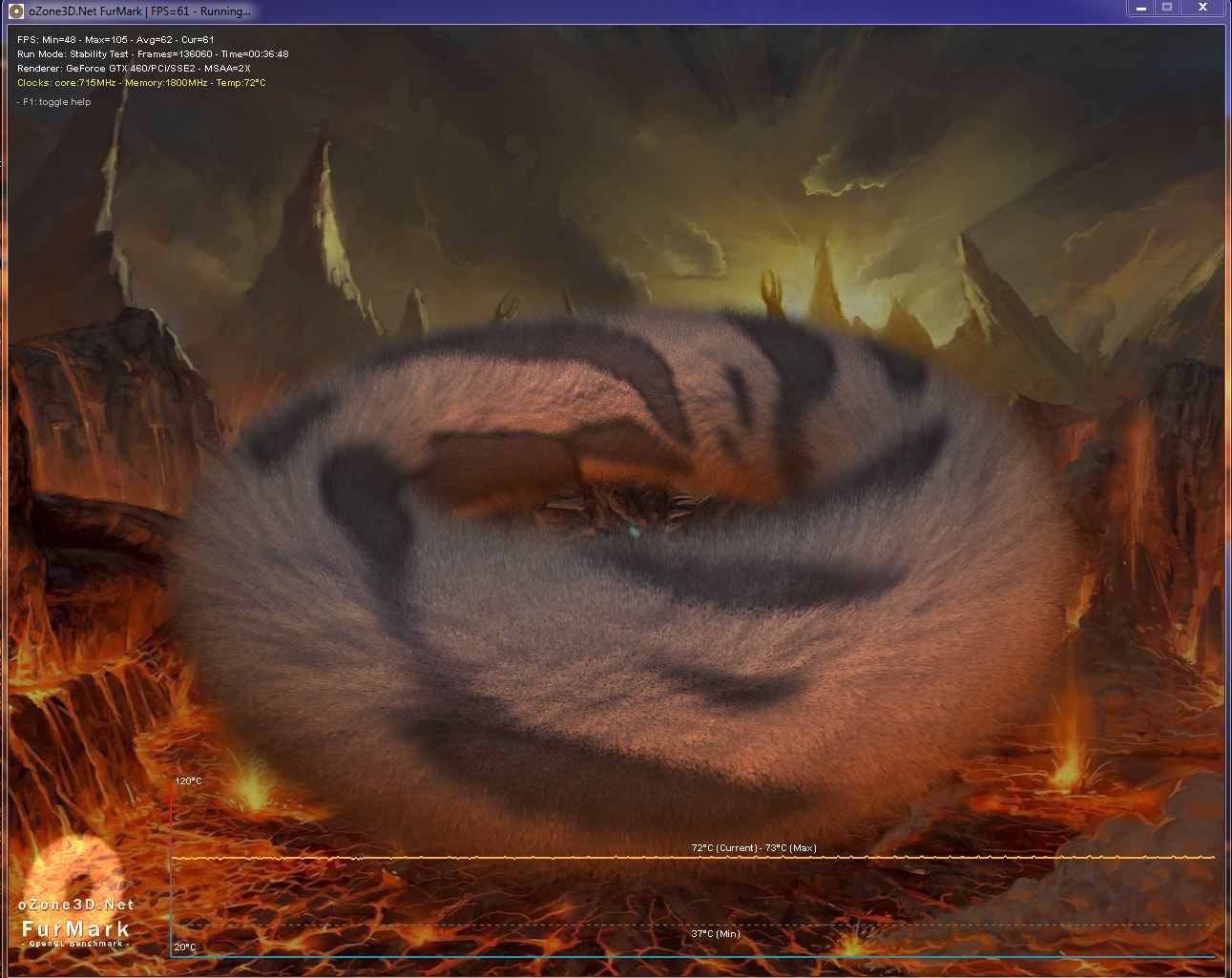Click the FPS statistics line 'FPS: Min=48'
This screenshot has width=1232, height=978.
click(115, 40)
